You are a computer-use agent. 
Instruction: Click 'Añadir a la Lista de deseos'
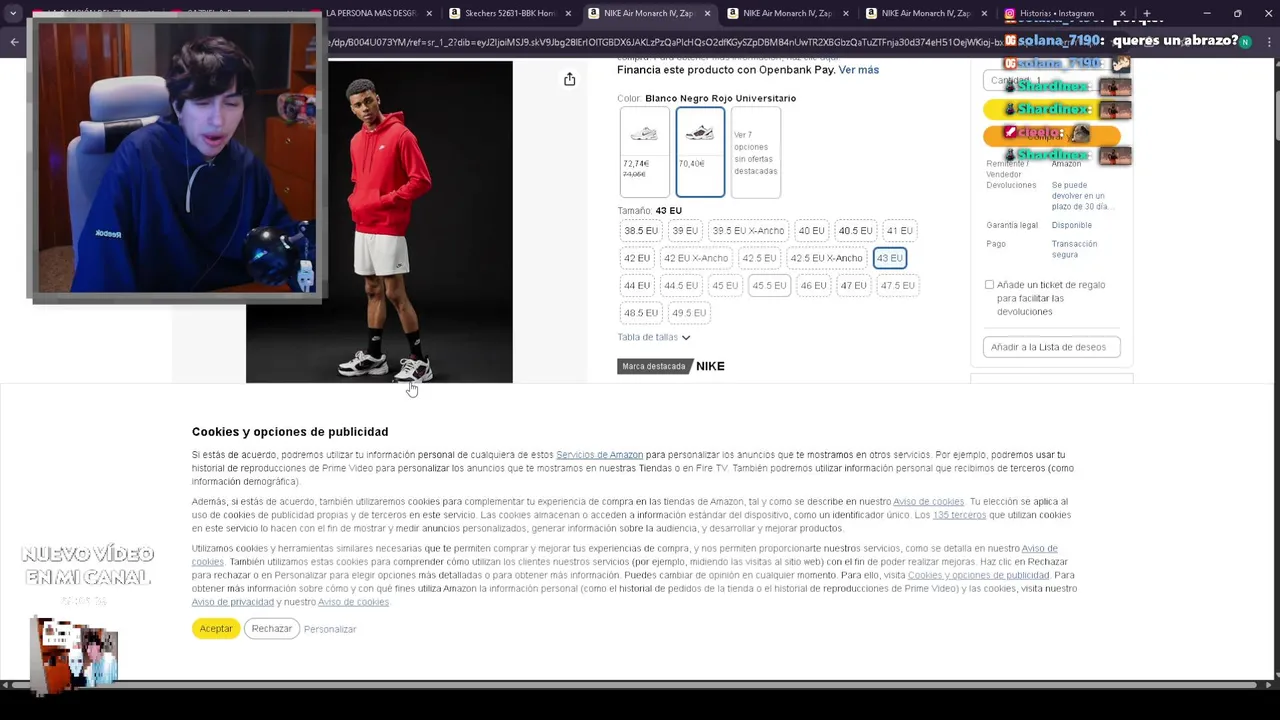coord(1051,347)
